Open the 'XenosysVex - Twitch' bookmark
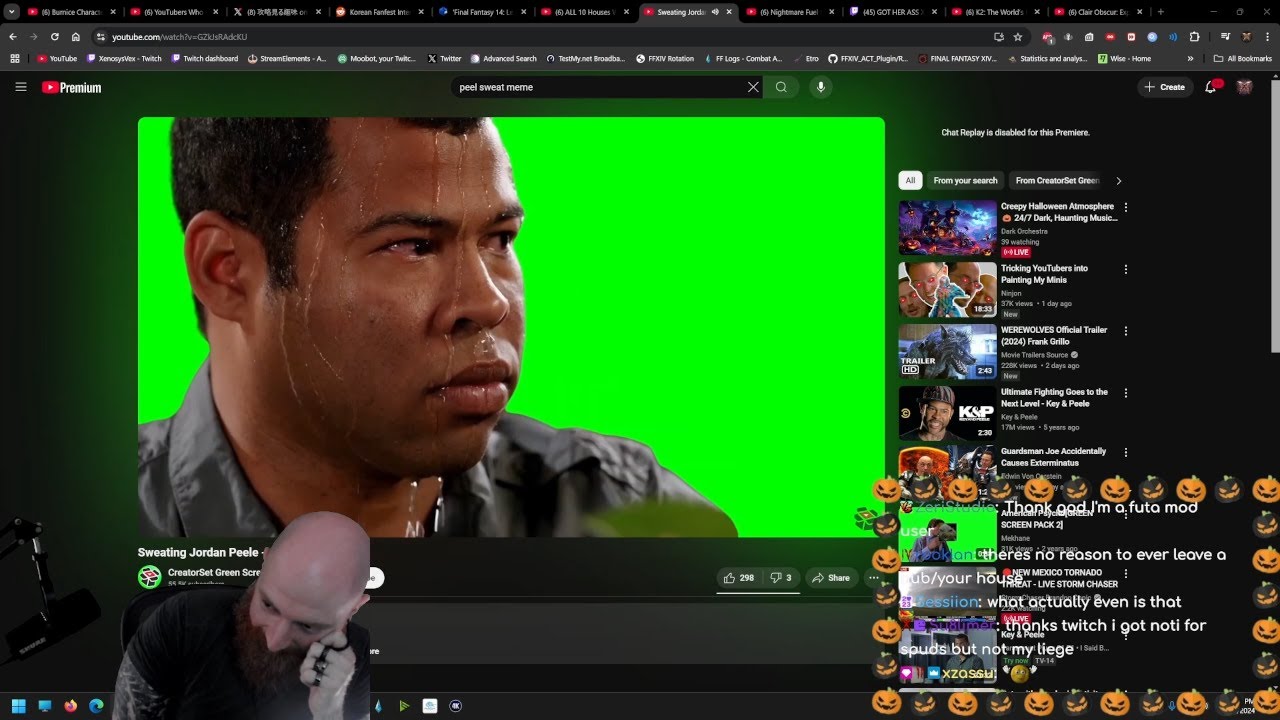Screen dimensions: 1280x720 pos(124,59)
